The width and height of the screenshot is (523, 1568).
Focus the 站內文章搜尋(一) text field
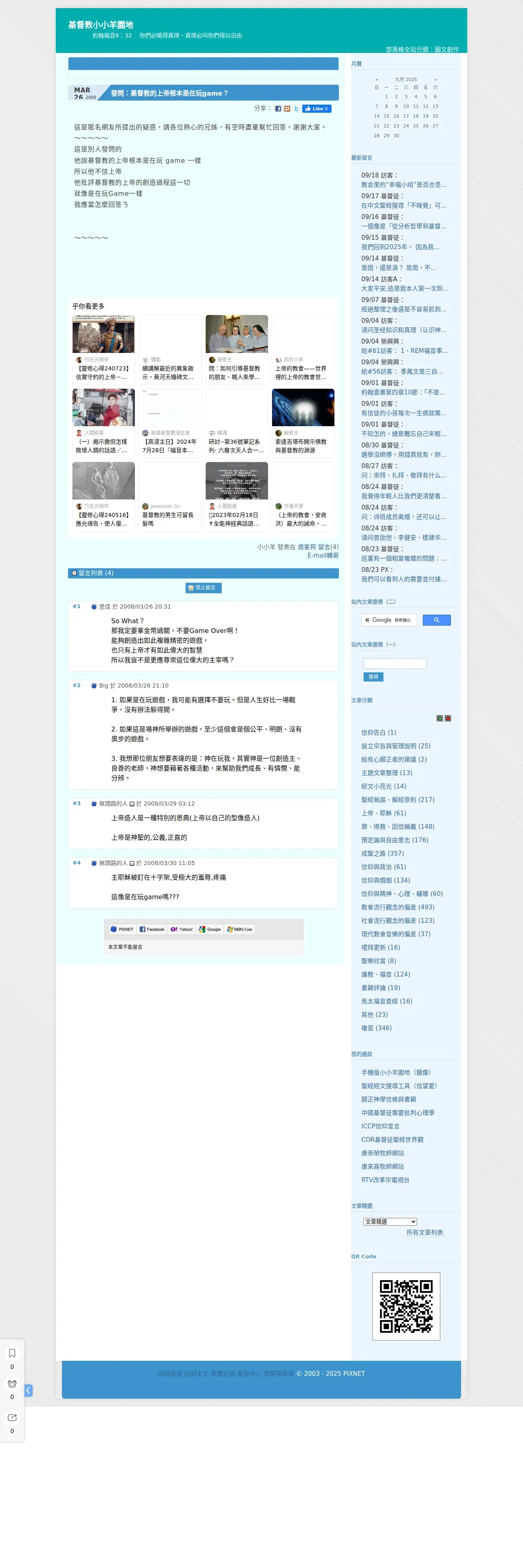[x=395, y=664]
